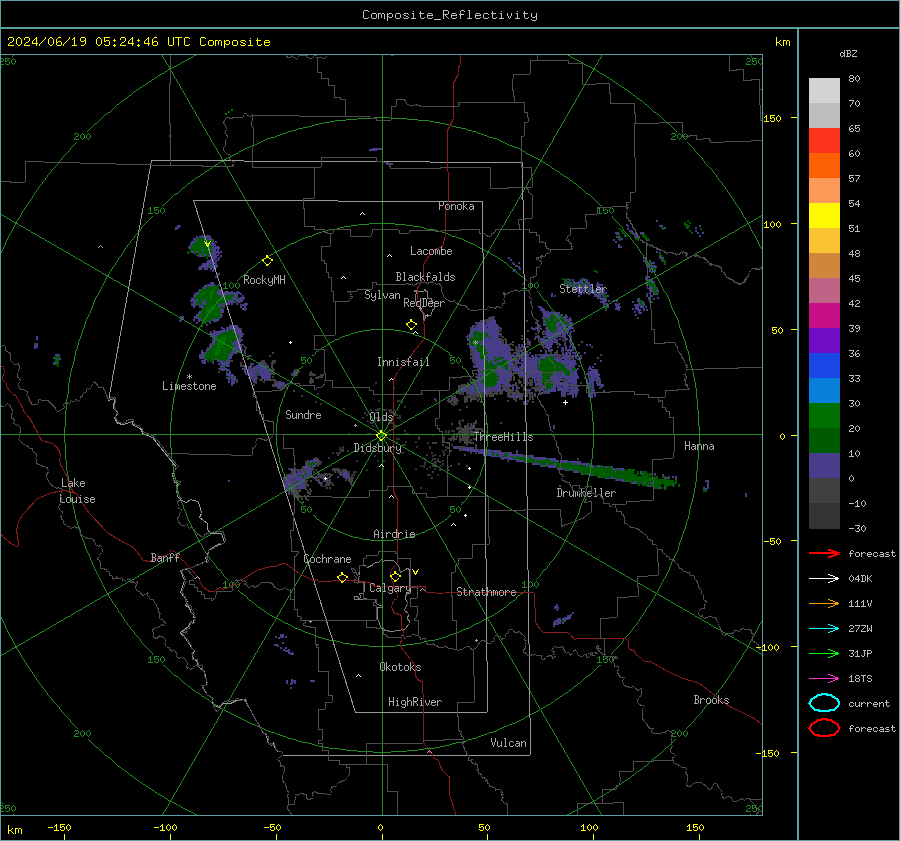Click the Olds town label
The height and width of the screenshot is (841, 900).
pyautogui.click(x=381, y=417)
